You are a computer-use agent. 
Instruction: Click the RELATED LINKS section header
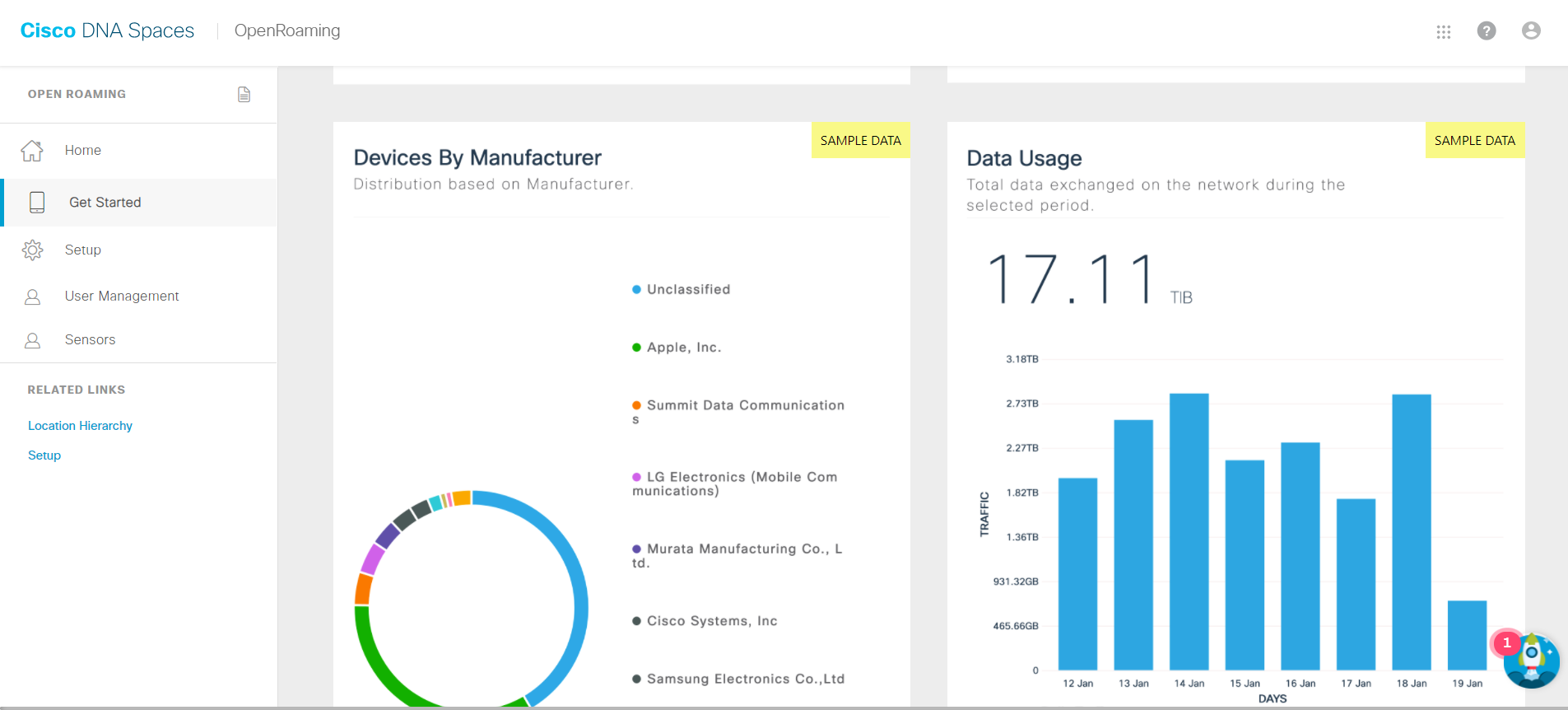(77, 390)
